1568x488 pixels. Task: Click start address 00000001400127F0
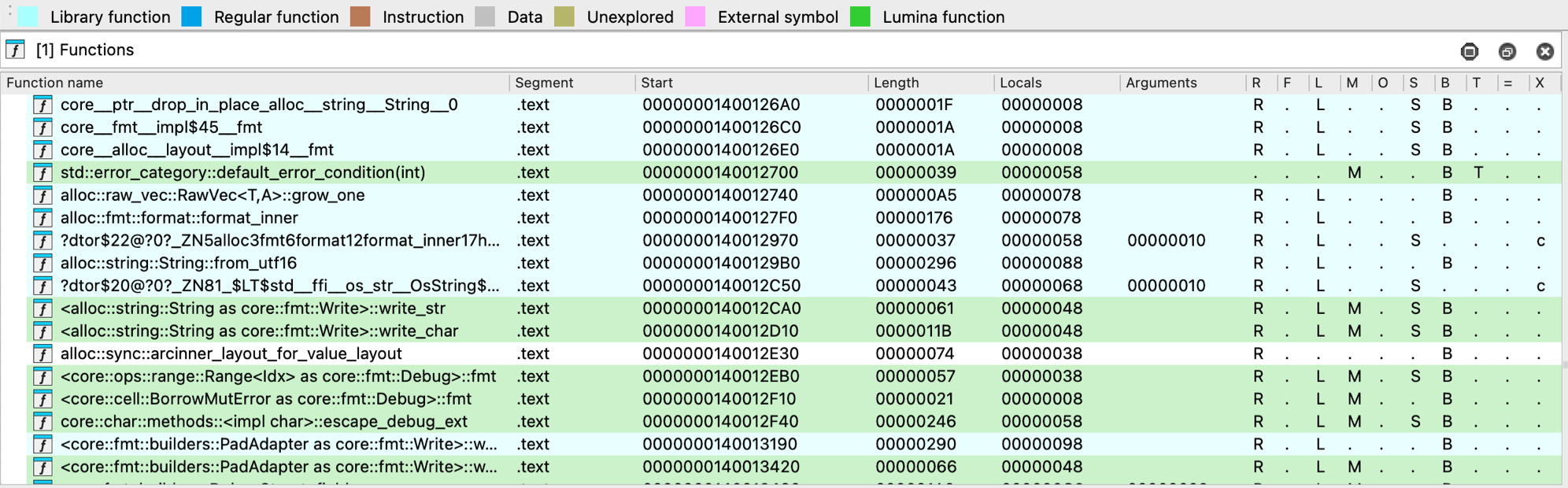point(720,218)
